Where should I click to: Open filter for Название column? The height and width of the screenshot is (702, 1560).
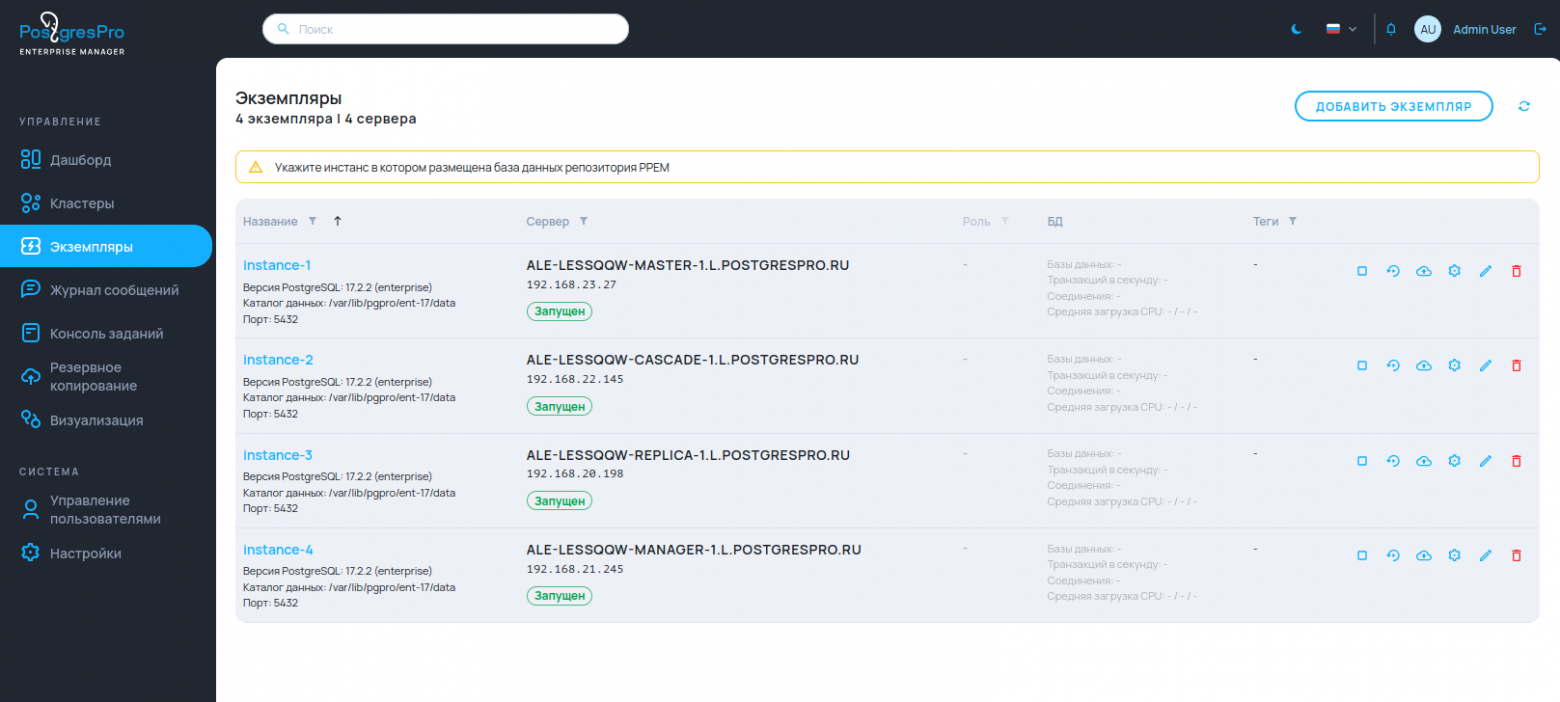tap(312, 221)
